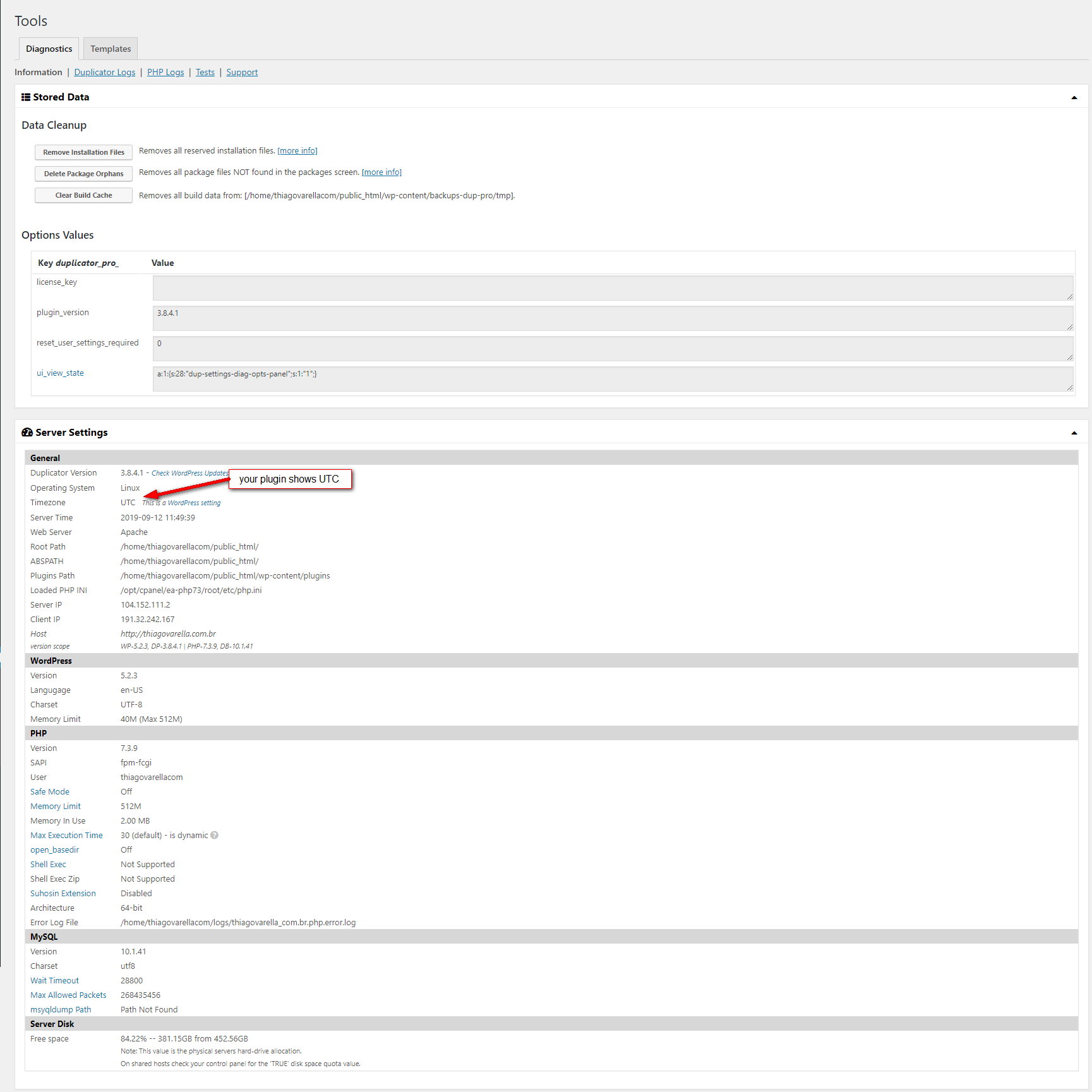Open the Duplicator Logs section

coord(105,73)
